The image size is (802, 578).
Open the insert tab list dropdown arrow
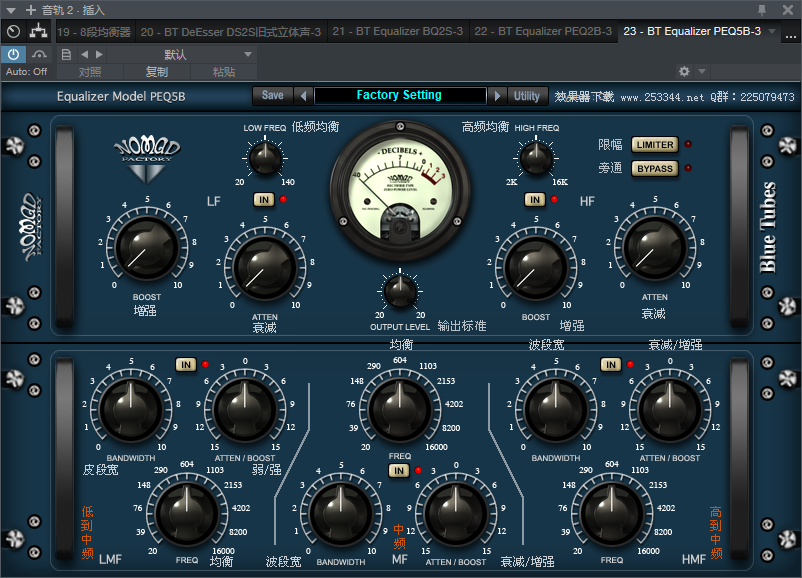pyautogui.click(x=772, y=32)
